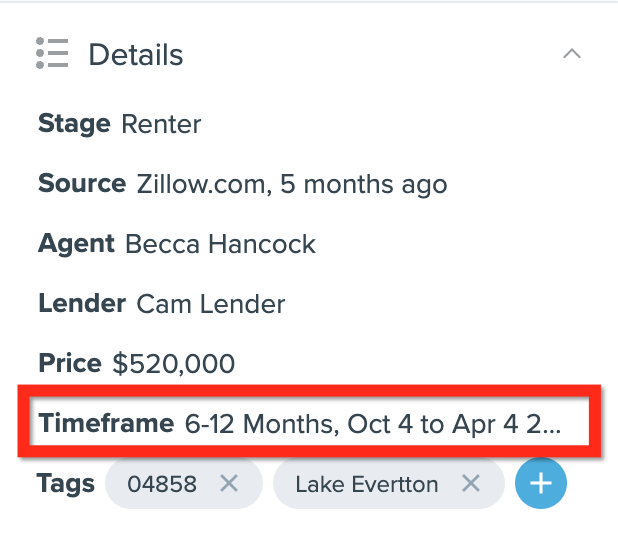
Task: Collapse the Details section chevron
Action: click(x=571, y=54)
